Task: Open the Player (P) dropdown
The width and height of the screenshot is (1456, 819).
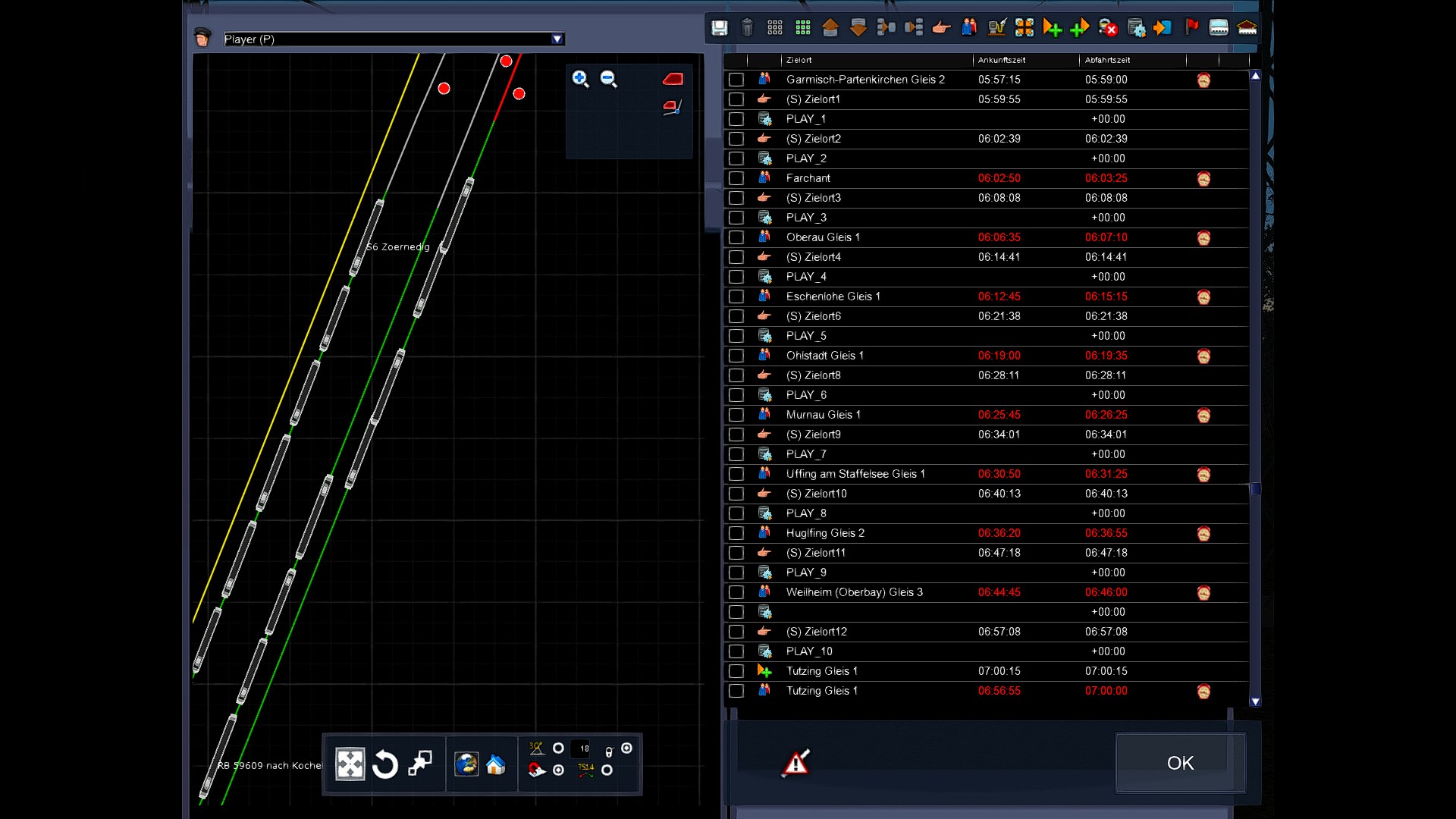Action: (x=557, y=39)
